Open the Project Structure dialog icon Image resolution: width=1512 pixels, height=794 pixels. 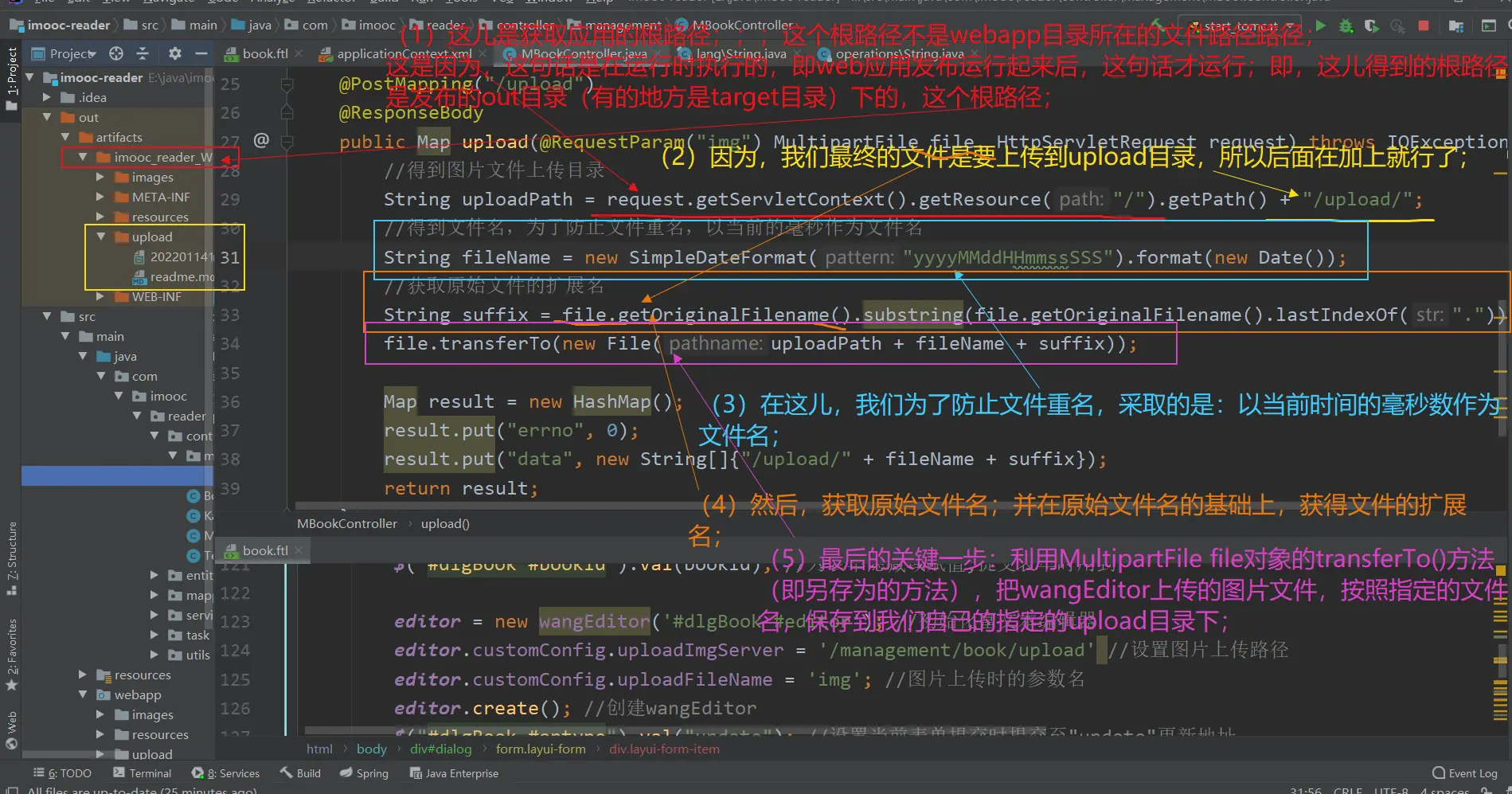click(x=1456, y=25)
